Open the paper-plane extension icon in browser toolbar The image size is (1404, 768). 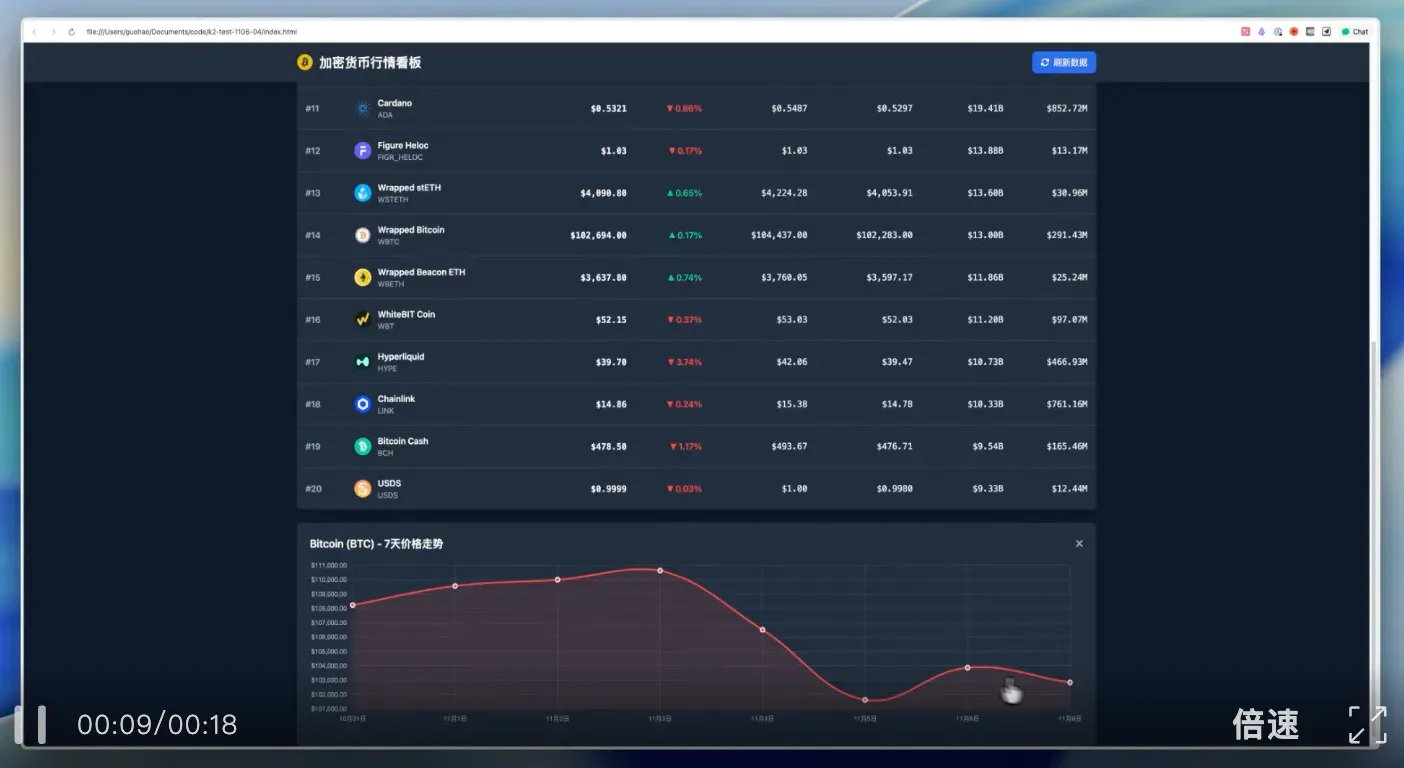1326,32
